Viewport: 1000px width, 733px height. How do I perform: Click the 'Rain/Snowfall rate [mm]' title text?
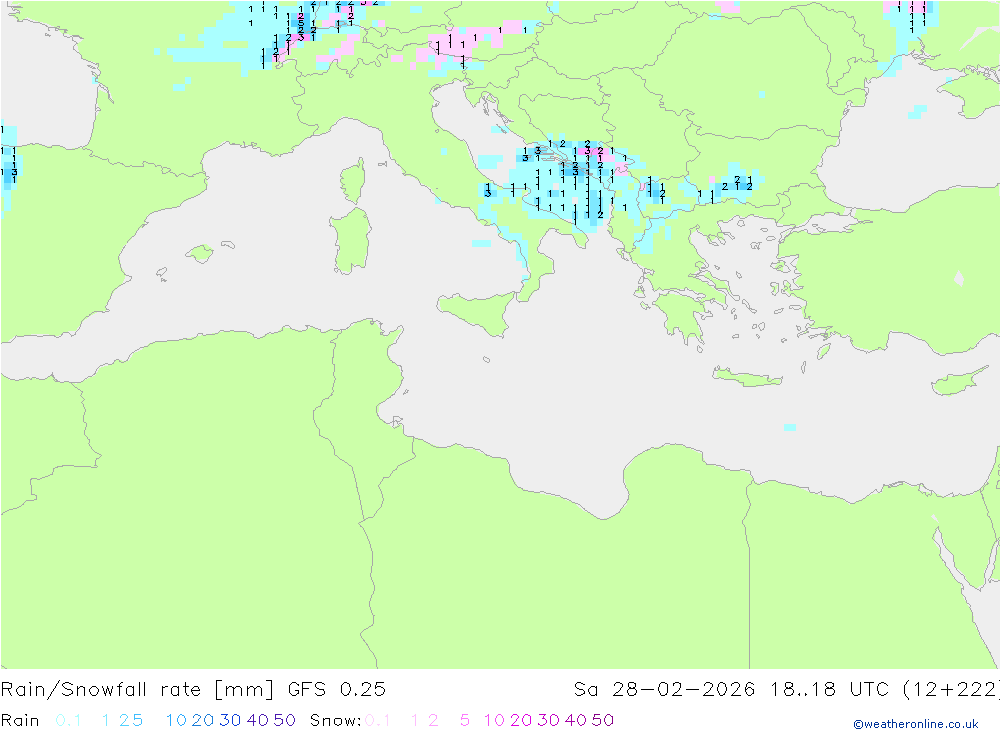click(137, 690)
